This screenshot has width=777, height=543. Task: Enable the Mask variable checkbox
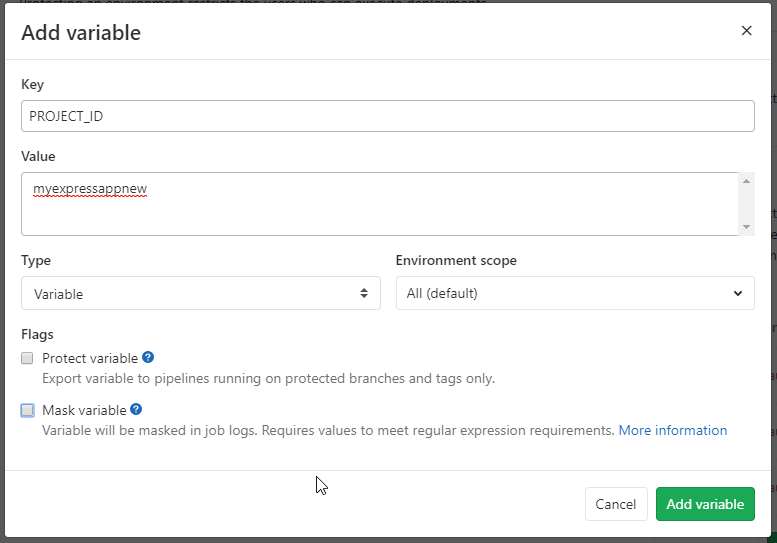[x=27, y=410]
